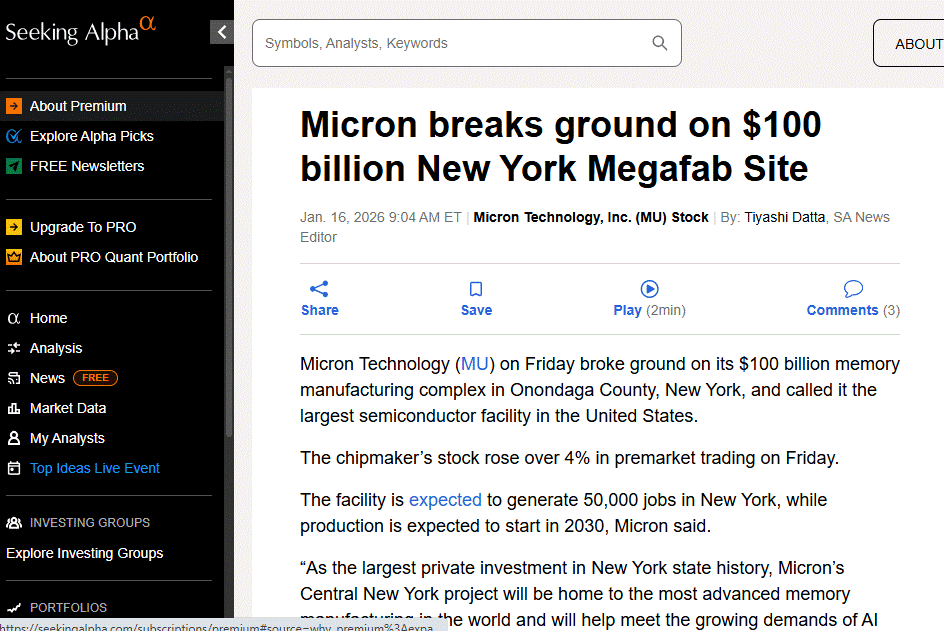Image resolution: width=944 pixels, height=631 pixels.
Task: Collapse the left sidebar with the chevron
Action: coord(222,32)
